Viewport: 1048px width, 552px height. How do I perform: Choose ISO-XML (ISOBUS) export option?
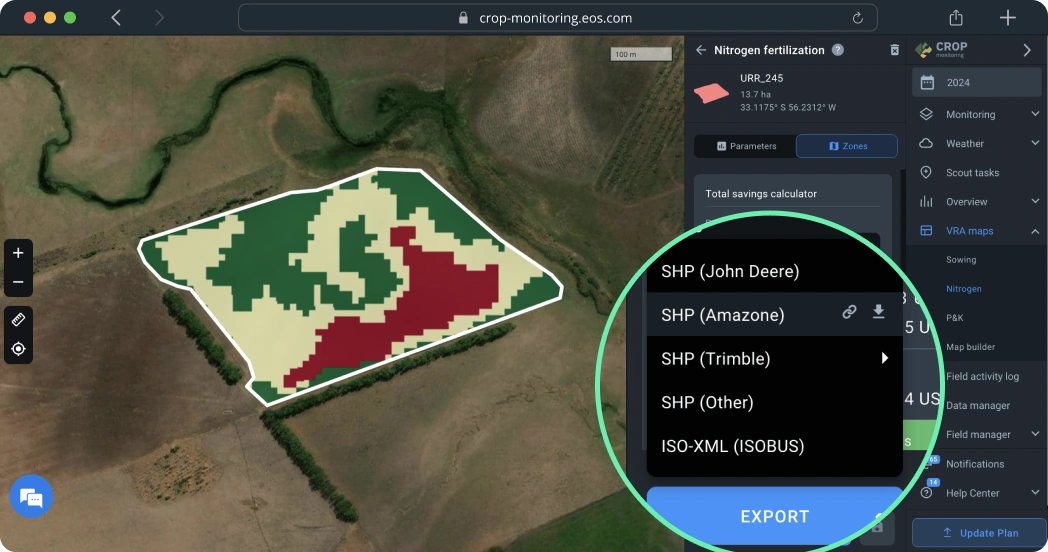pos(732,446)
